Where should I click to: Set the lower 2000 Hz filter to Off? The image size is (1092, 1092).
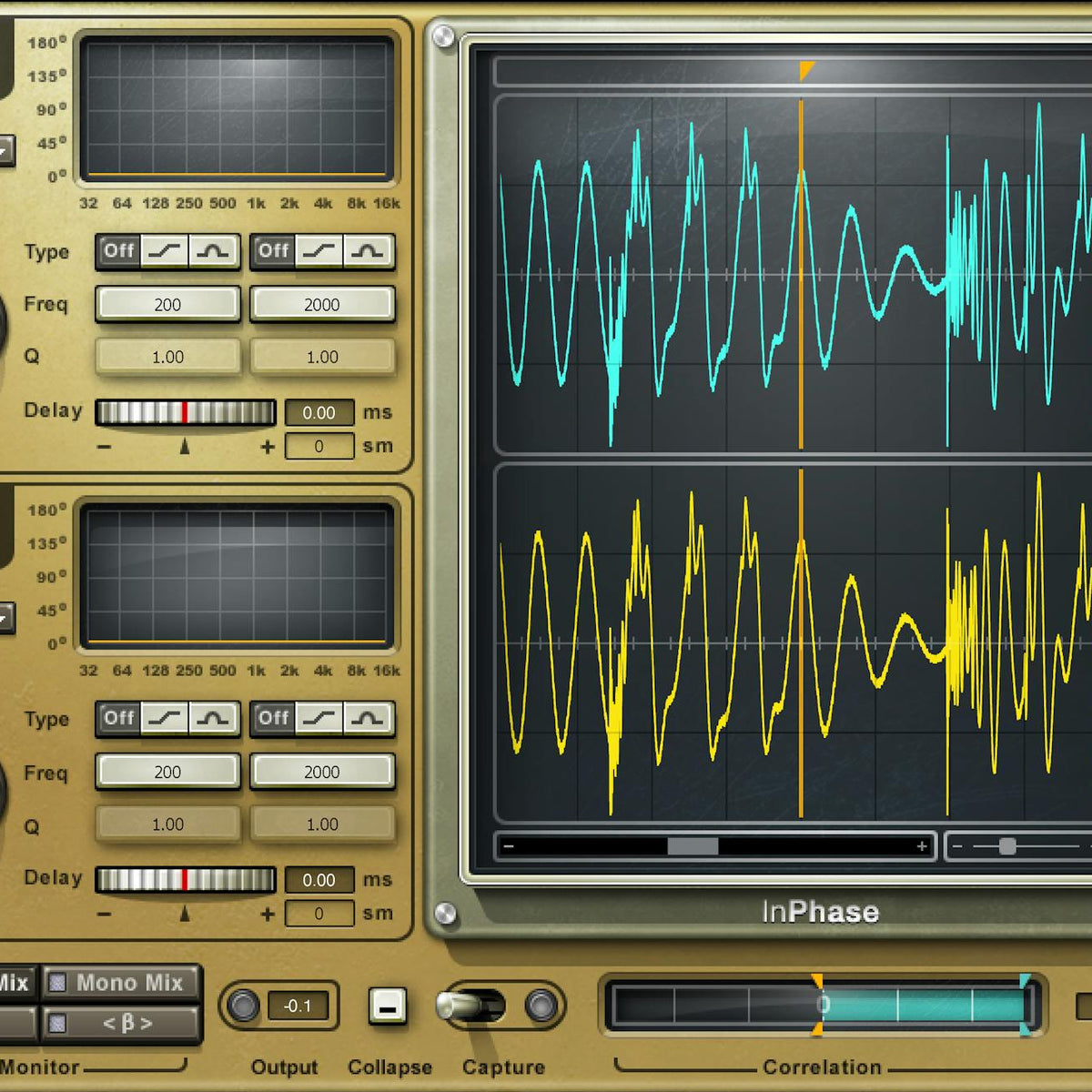pos(274,719)
